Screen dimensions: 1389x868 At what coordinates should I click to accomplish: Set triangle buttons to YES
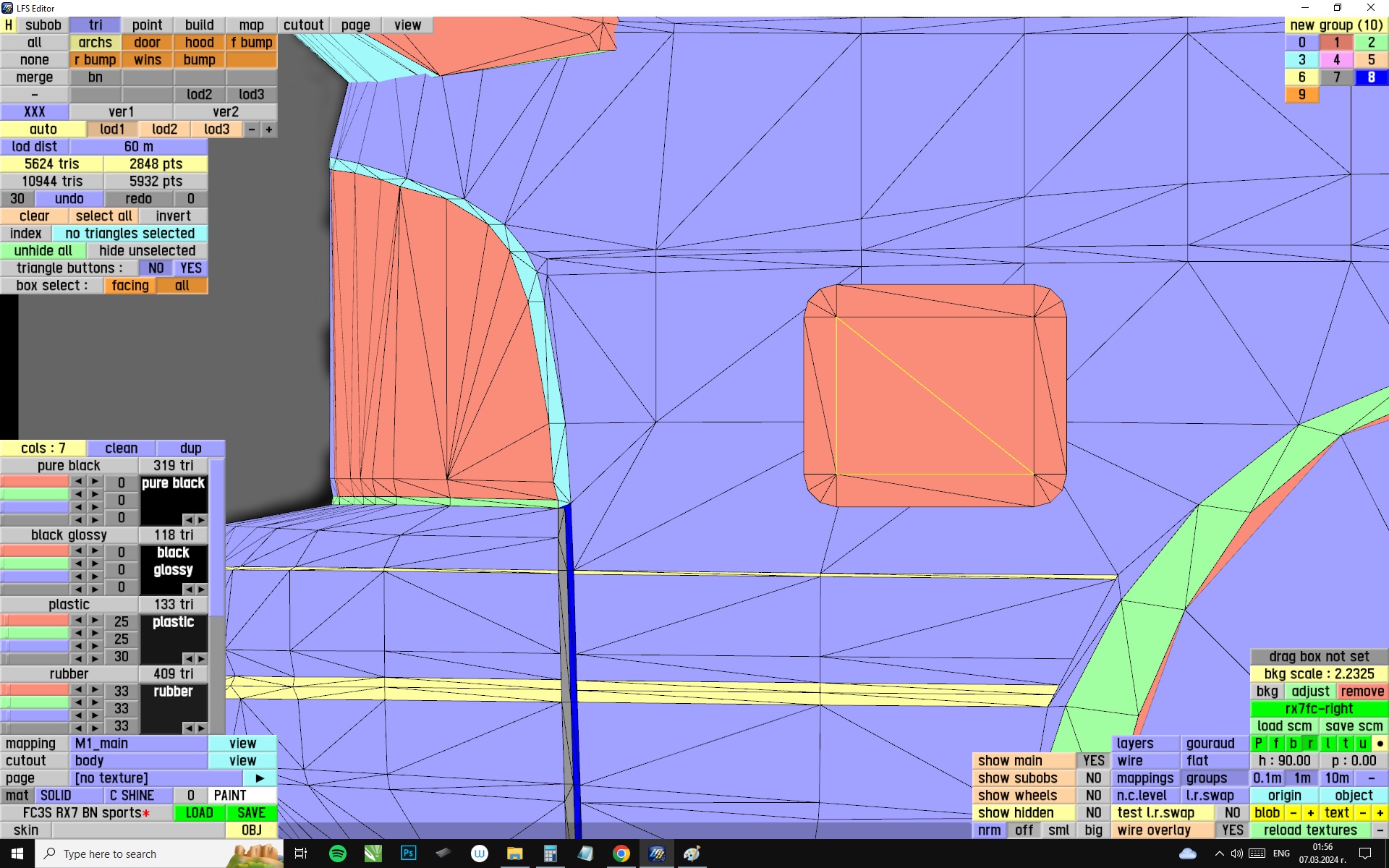pyautogui.click(x=191, y=268)
